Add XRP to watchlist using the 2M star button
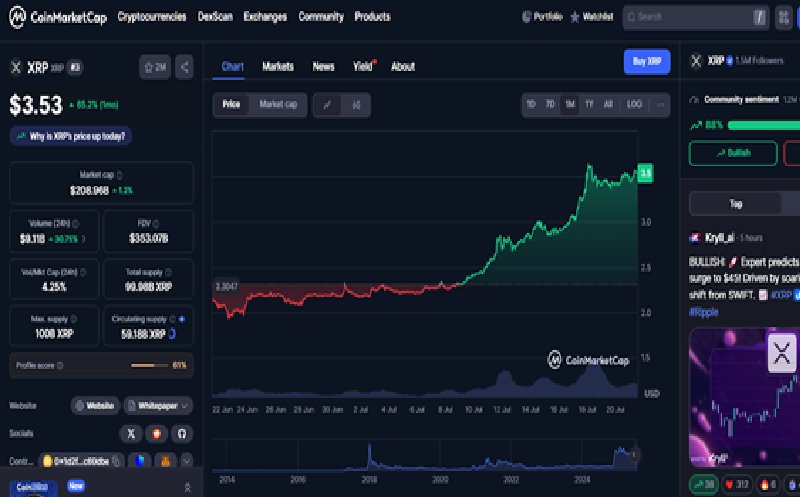 tap(155, 67)
